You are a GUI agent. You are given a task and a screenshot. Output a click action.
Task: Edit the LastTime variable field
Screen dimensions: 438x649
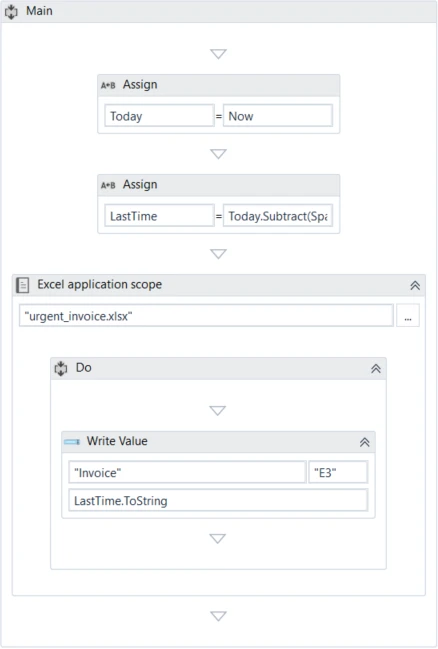159,216
